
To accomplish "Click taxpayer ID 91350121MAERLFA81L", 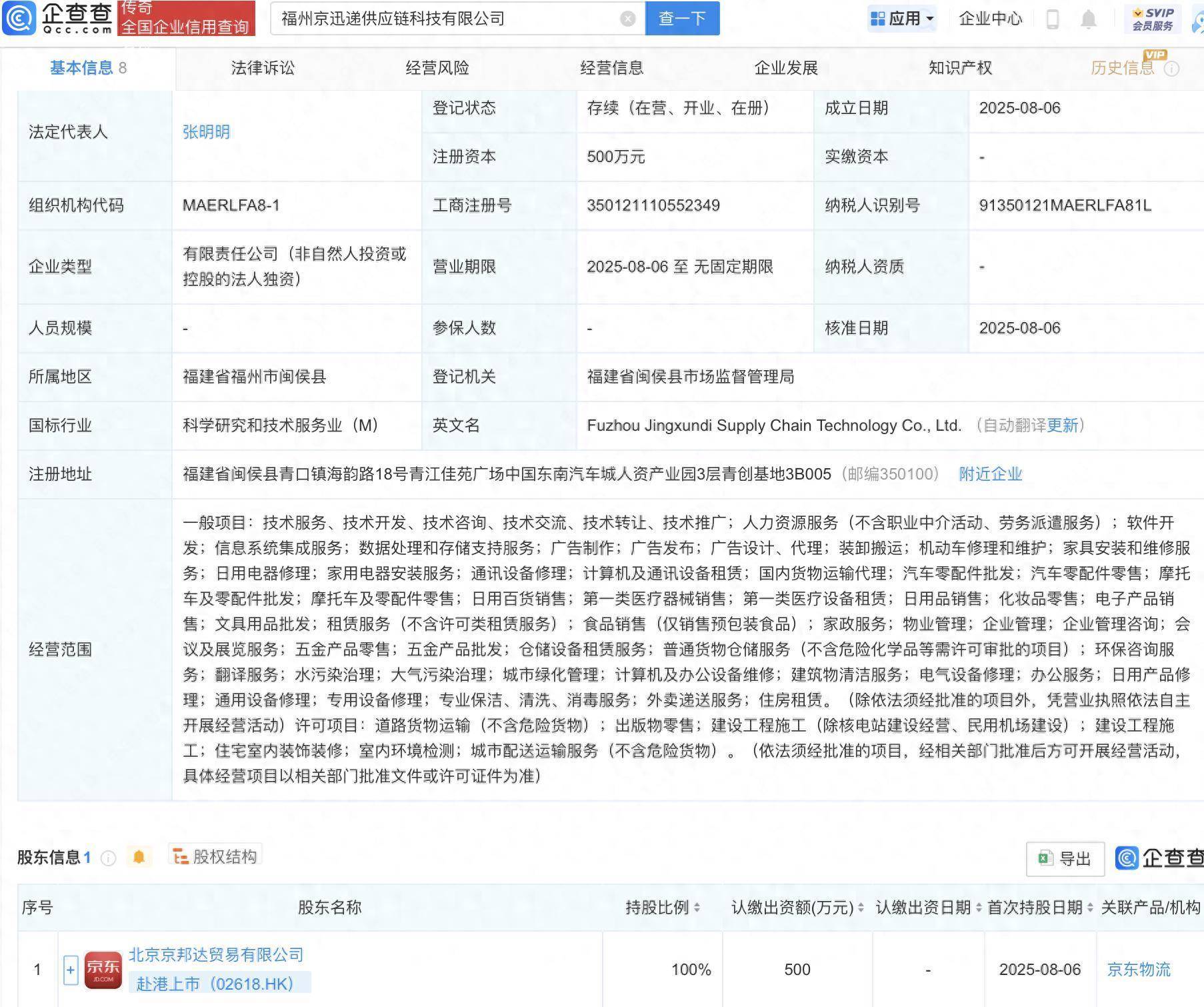I will tap(1065, 205).
